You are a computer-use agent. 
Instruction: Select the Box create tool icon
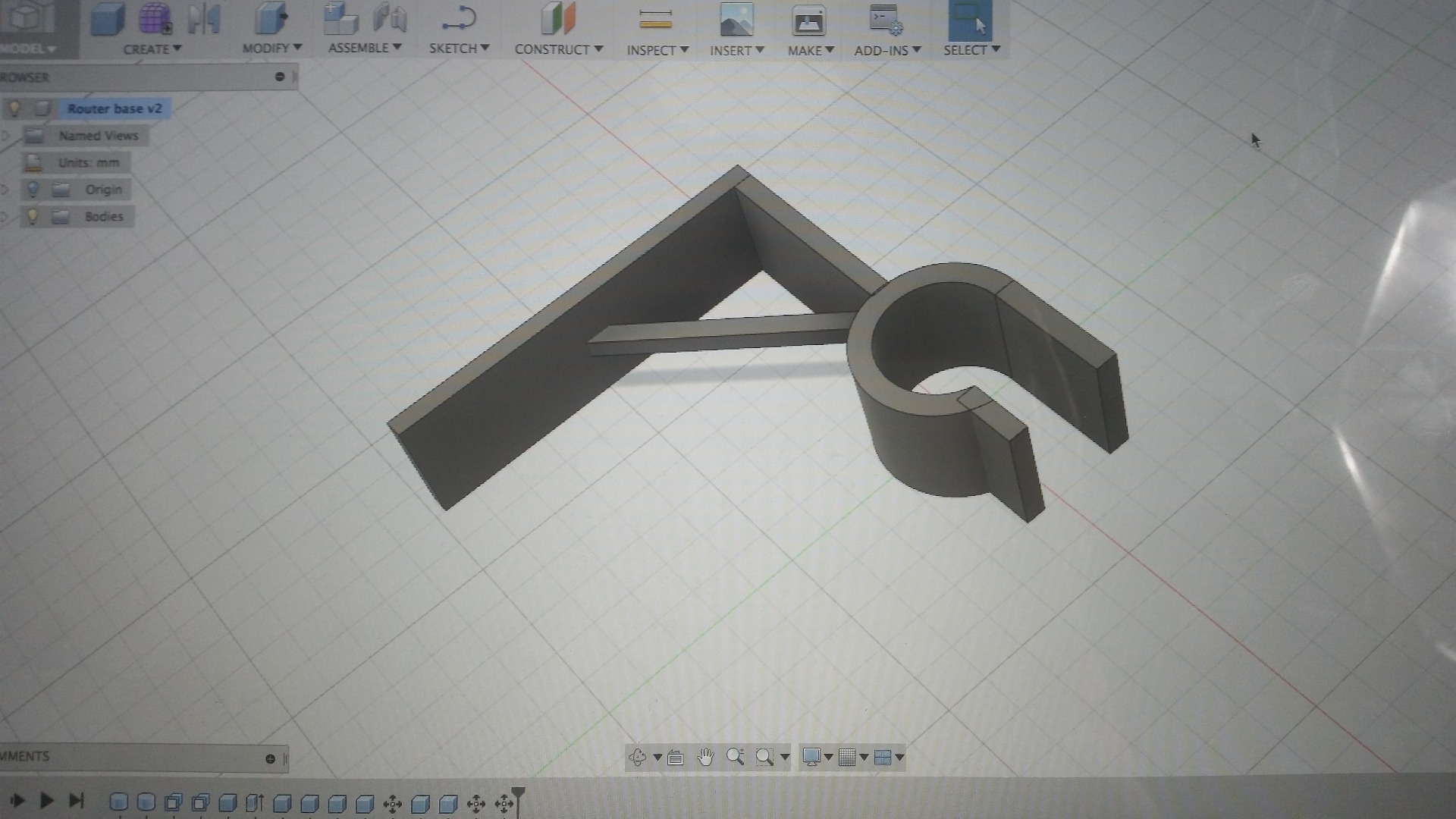coord(108,19)
